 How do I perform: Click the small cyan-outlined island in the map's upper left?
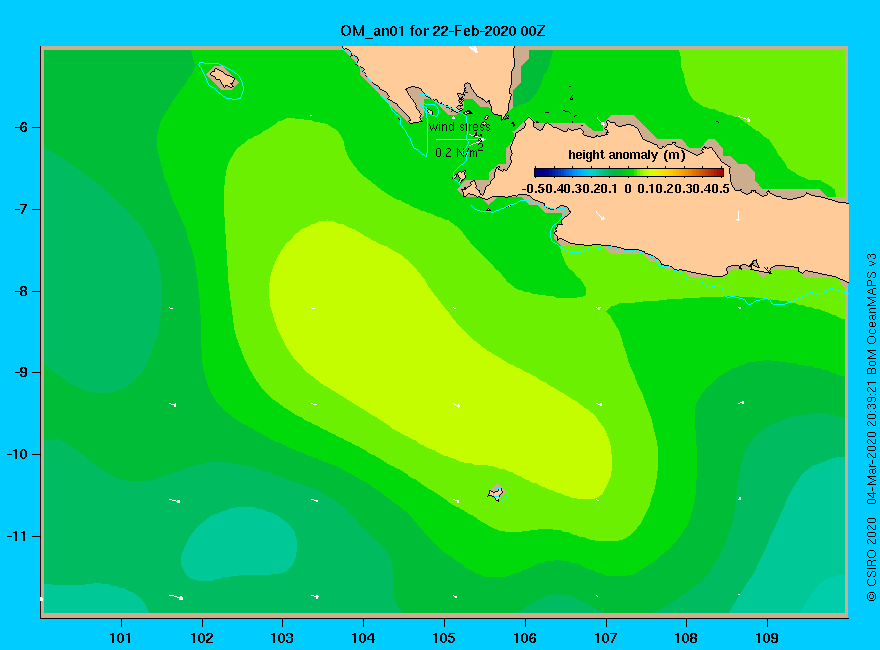[222, 78]
